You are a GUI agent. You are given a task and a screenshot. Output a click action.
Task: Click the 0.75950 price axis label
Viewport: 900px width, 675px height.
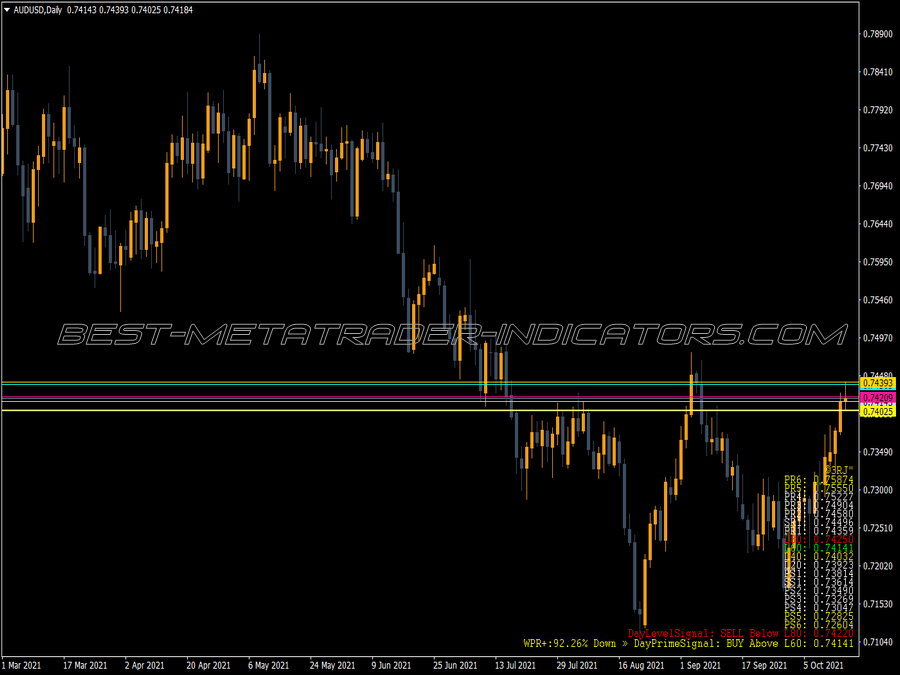point(878,262)
